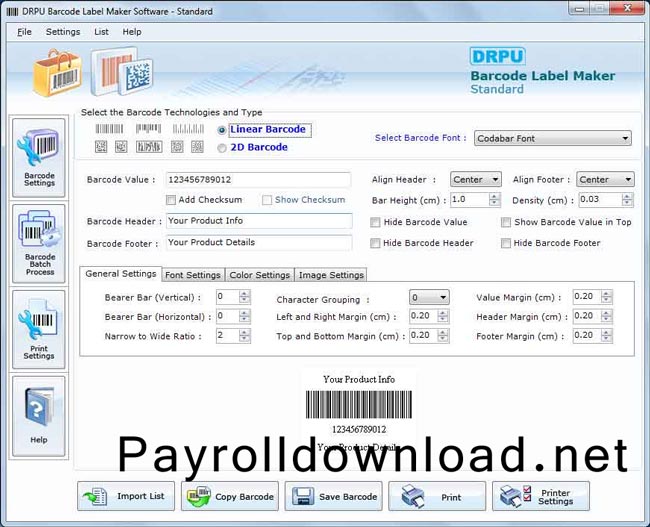Viewport: 650px width, 527px height.
Task: Open Align Footer dropdown
Action: (x=605, y=180)
